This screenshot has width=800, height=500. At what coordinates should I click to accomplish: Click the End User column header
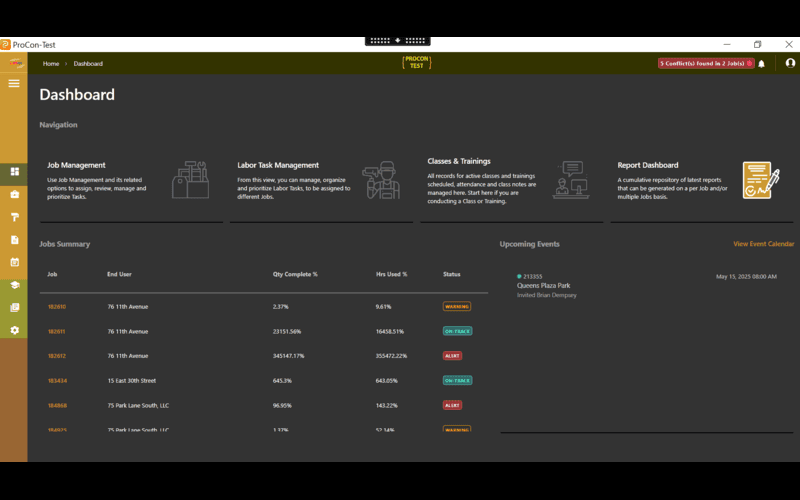pyautogui.click(x=119, y=274)
